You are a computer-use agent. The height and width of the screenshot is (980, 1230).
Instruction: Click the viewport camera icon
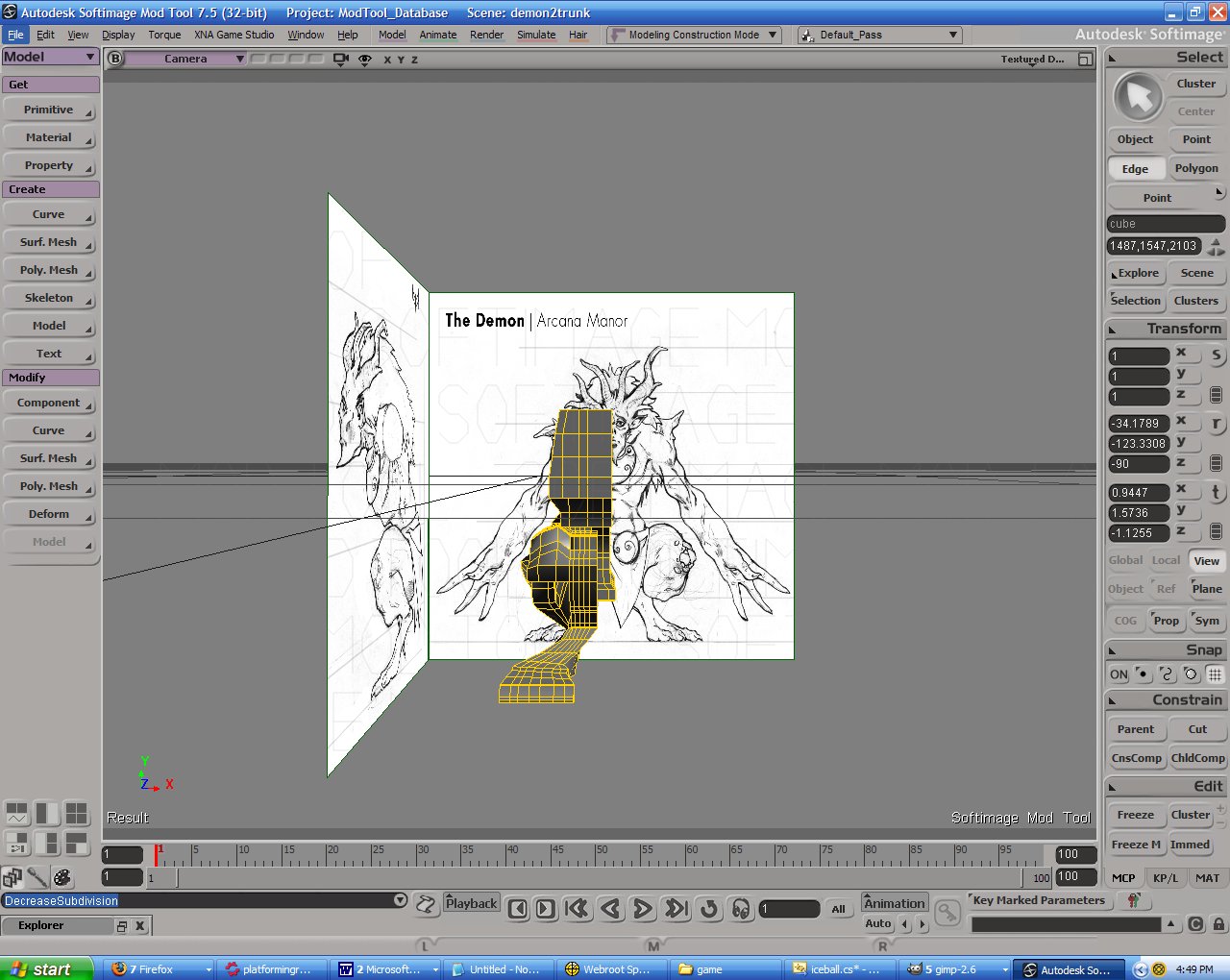tap(340, 59)
